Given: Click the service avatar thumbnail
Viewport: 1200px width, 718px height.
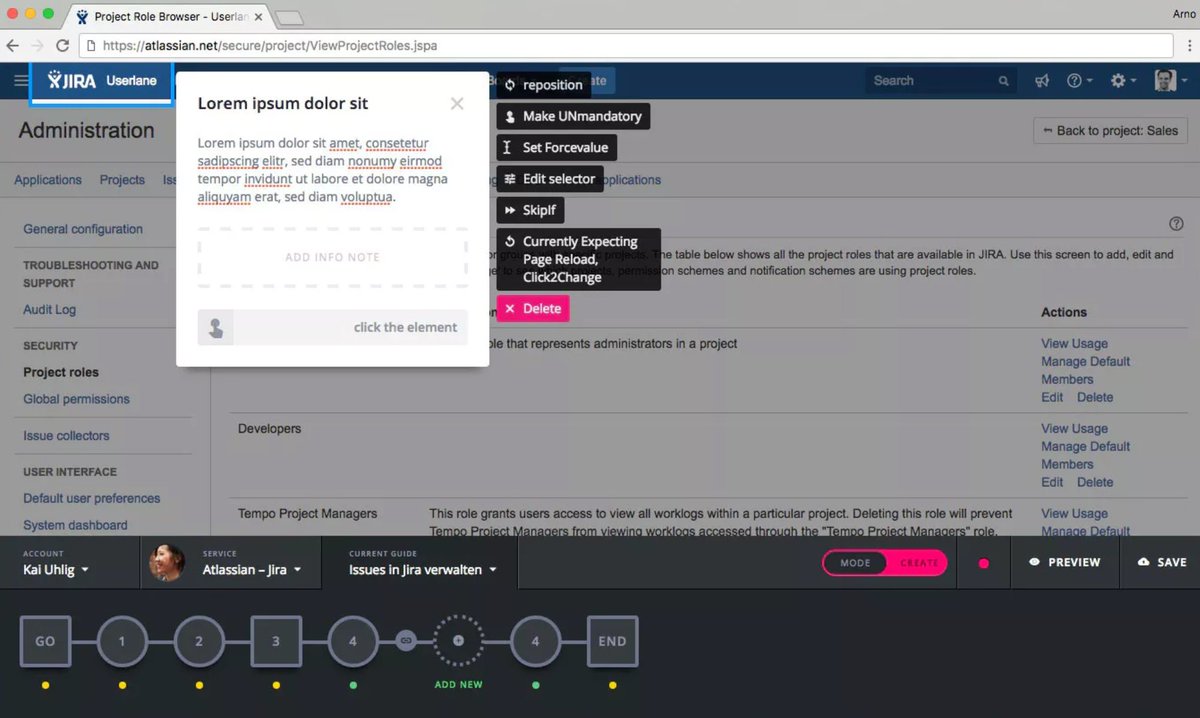Looking at the screenshot, I should click(167, 563).
